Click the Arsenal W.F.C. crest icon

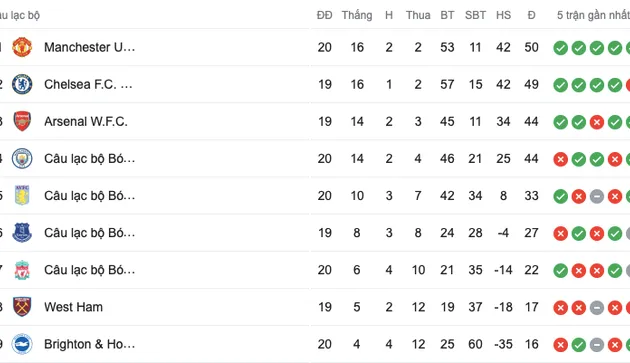coord(22,121)
